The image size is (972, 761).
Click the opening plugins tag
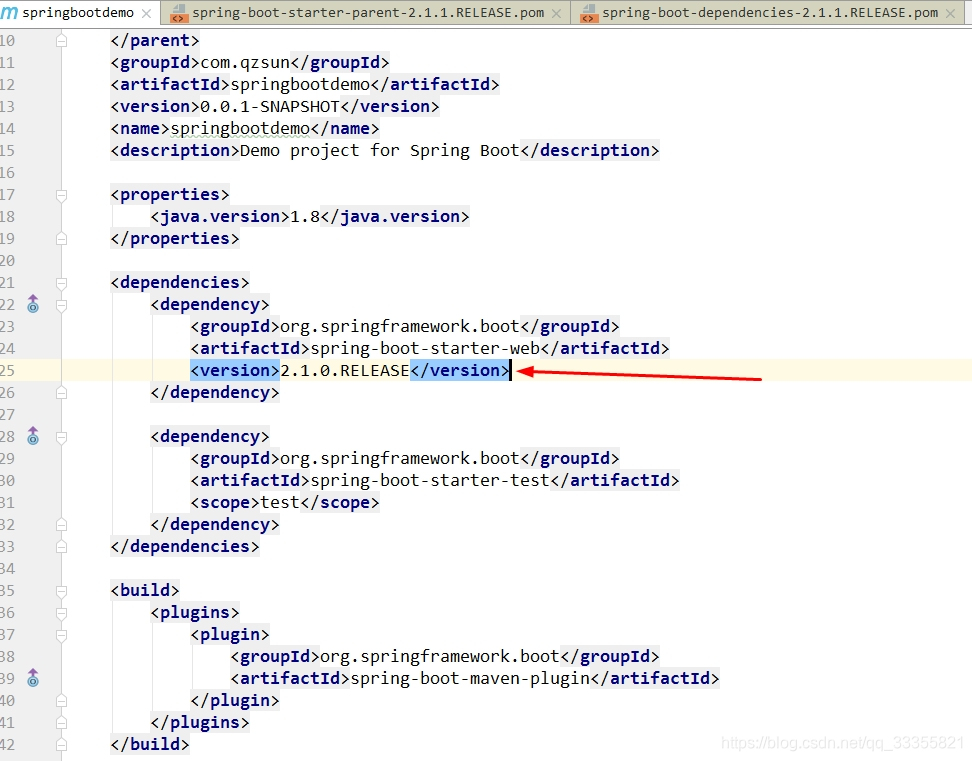pos(195,612)
